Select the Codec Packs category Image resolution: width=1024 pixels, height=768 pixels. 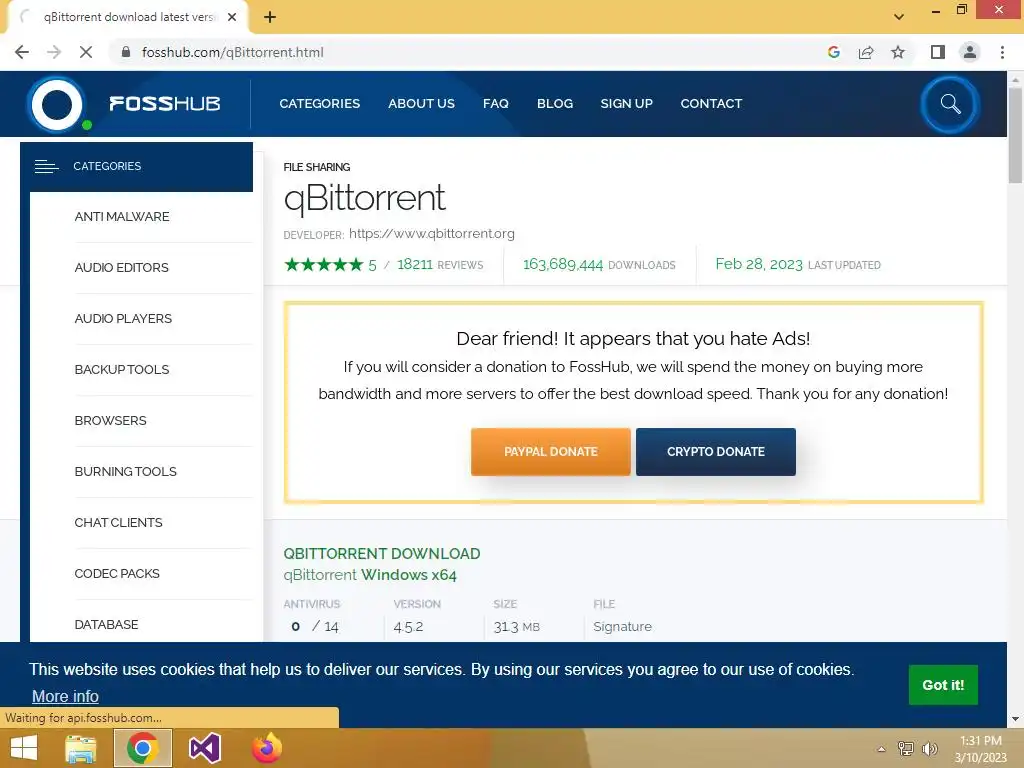[117, 573]
